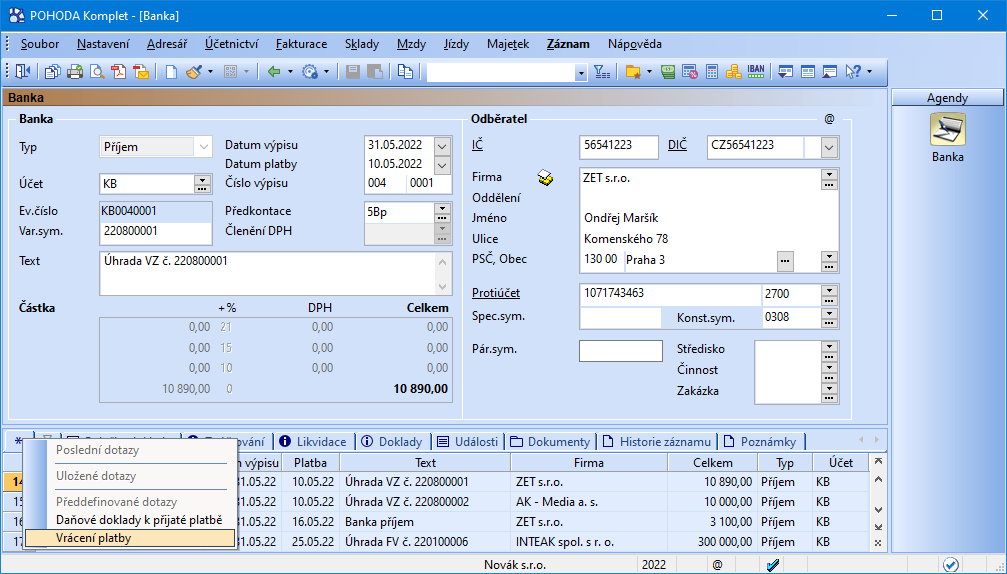
Task: Click the favorites folder star icon
Action: pos(633,72)
